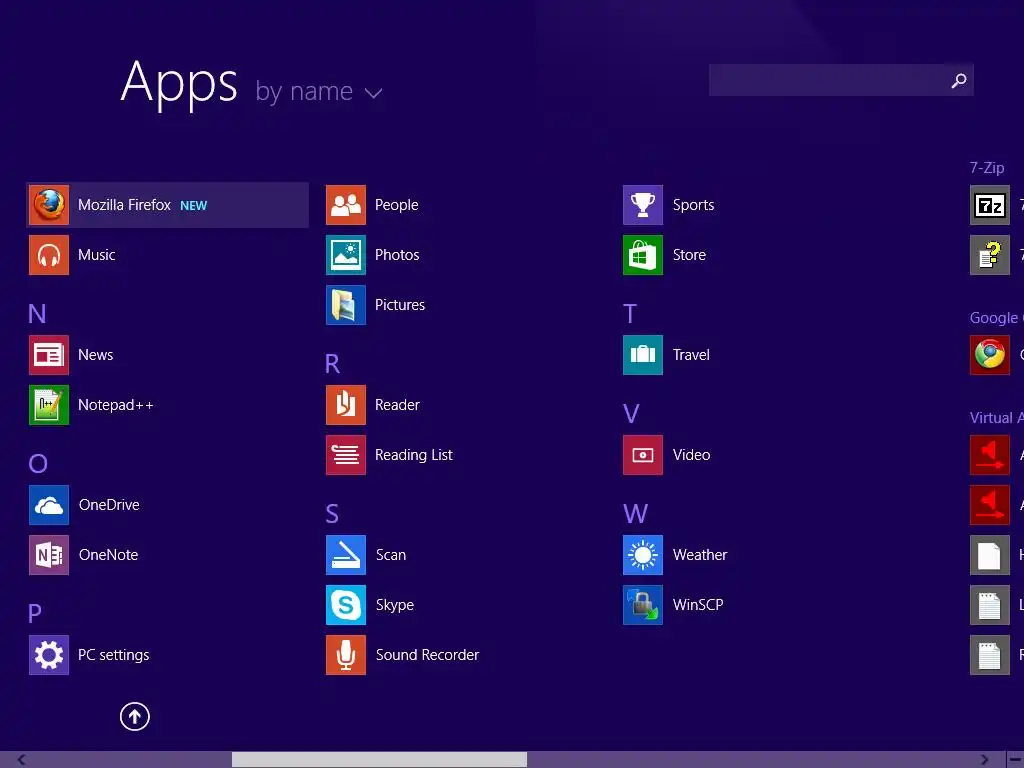
Task: Click the 'Reading List' label text
Action: 413,455
